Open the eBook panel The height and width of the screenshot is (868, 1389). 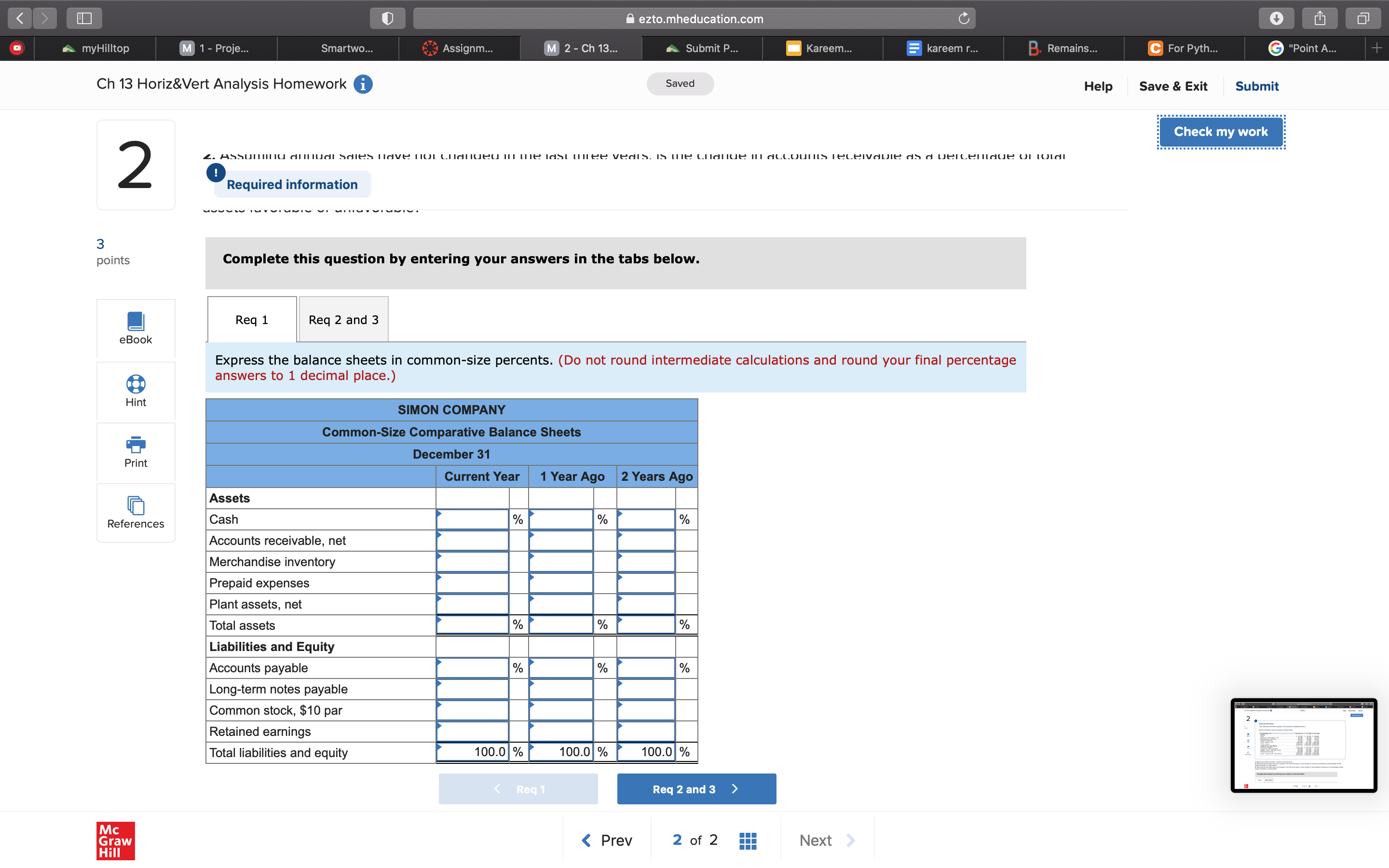click(x=136, y=328)
